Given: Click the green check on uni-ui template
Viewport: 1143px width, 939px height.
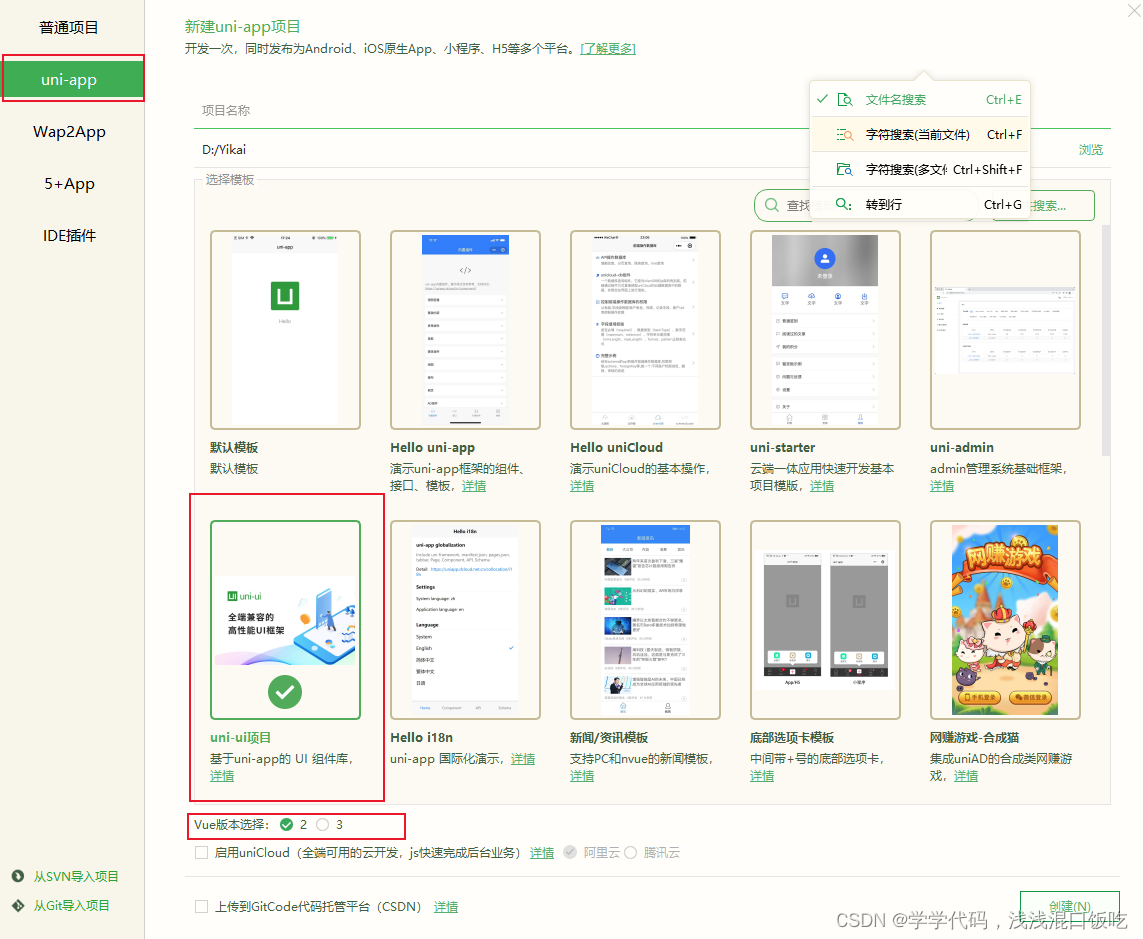Looking at the screenshot, I should pos(285,692).
